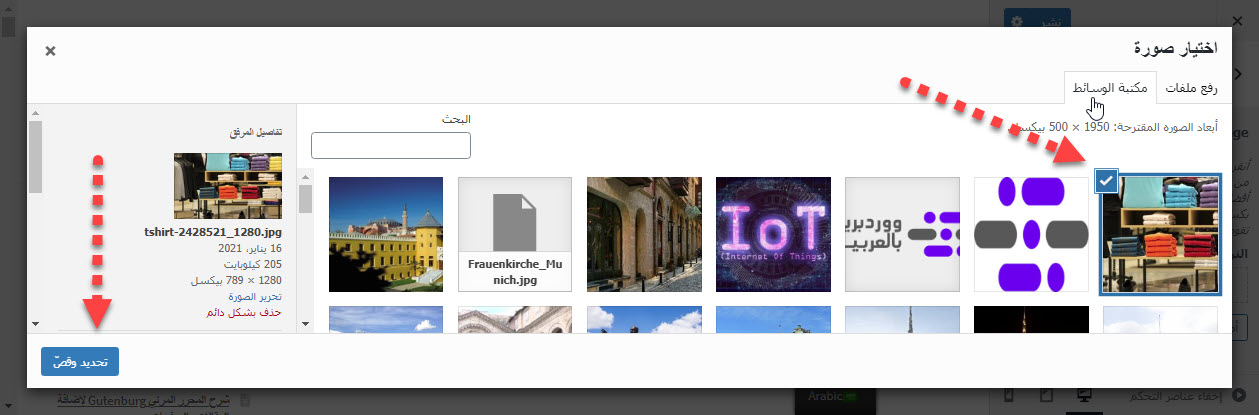
Task: Select the folded t-shirts shelf thumbnail
Action: coord(1161,234)
